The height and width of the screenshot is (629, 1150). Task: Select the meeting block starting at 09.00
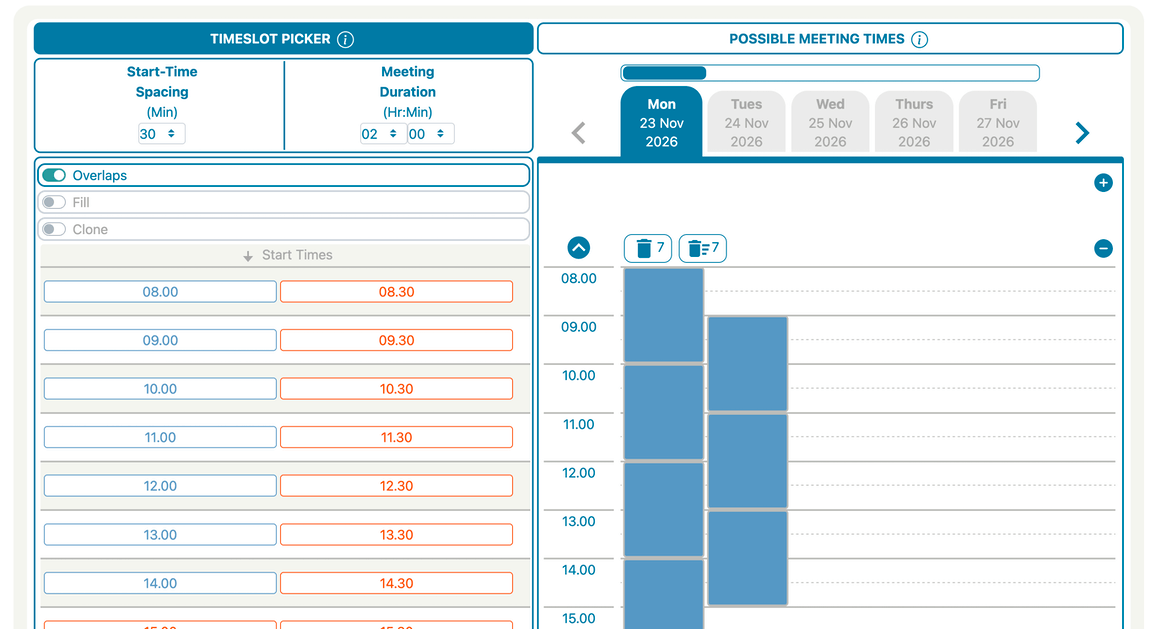click(x=747, y=364)
